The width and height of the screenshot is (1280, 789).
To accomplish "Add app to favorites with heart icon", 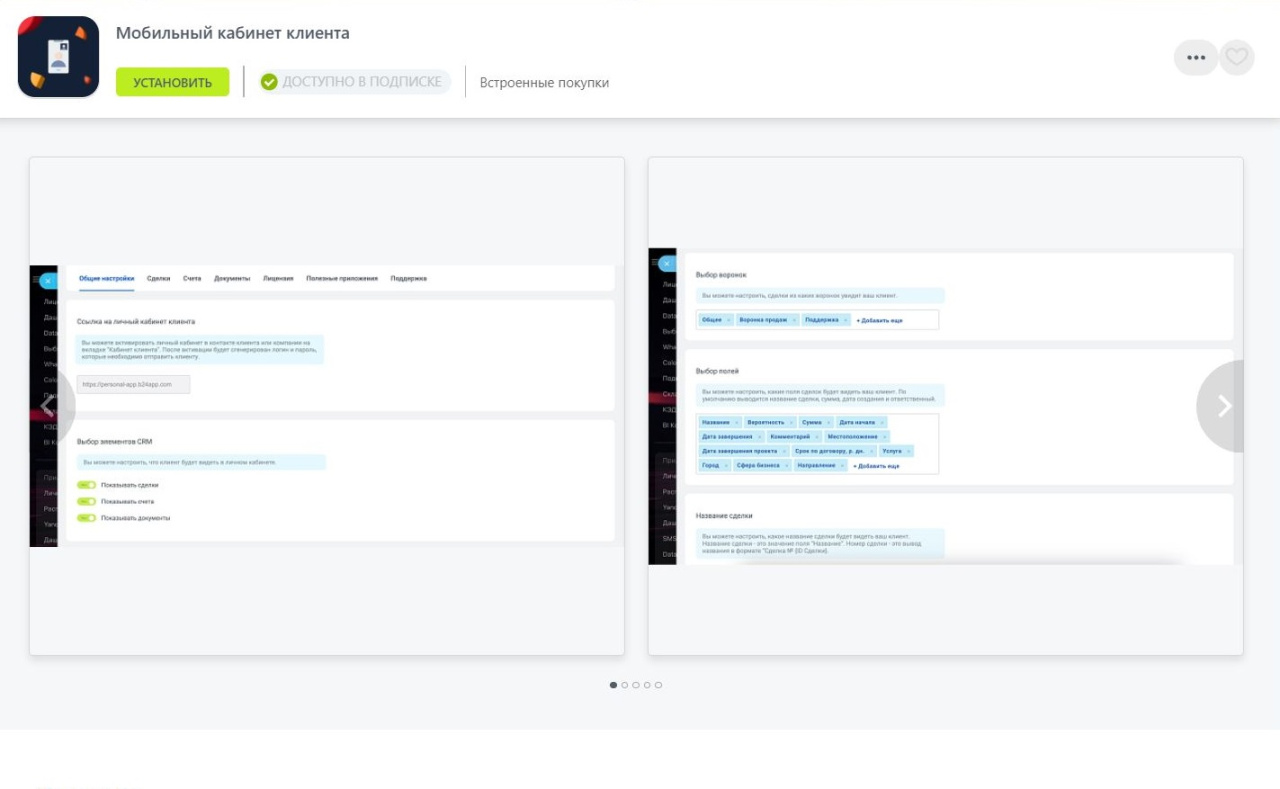I will coord(1237,58).
